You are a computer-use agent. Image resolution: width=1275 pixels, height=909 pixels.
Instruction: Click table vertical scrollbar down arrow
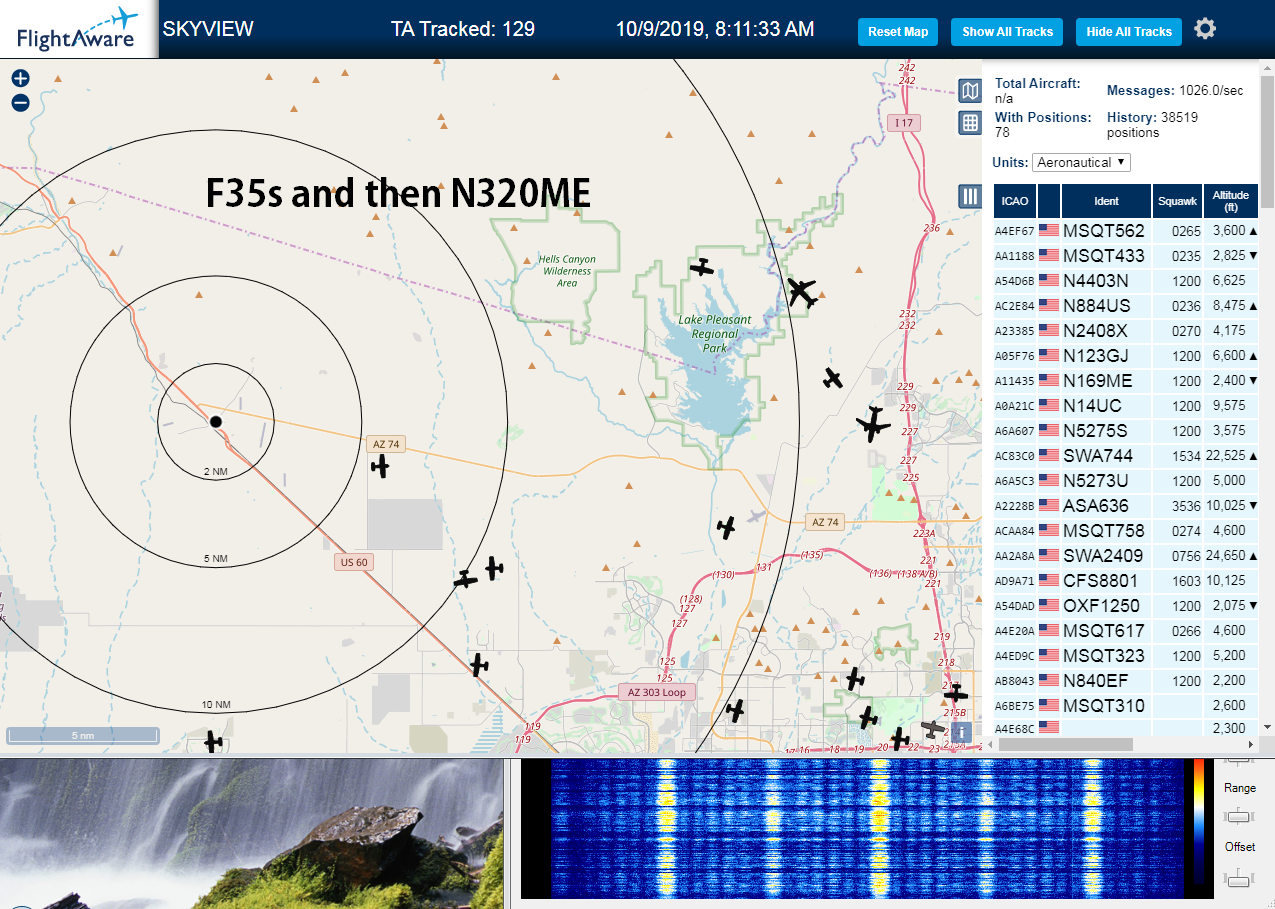pyautogui.click(x=1267, y=727)
